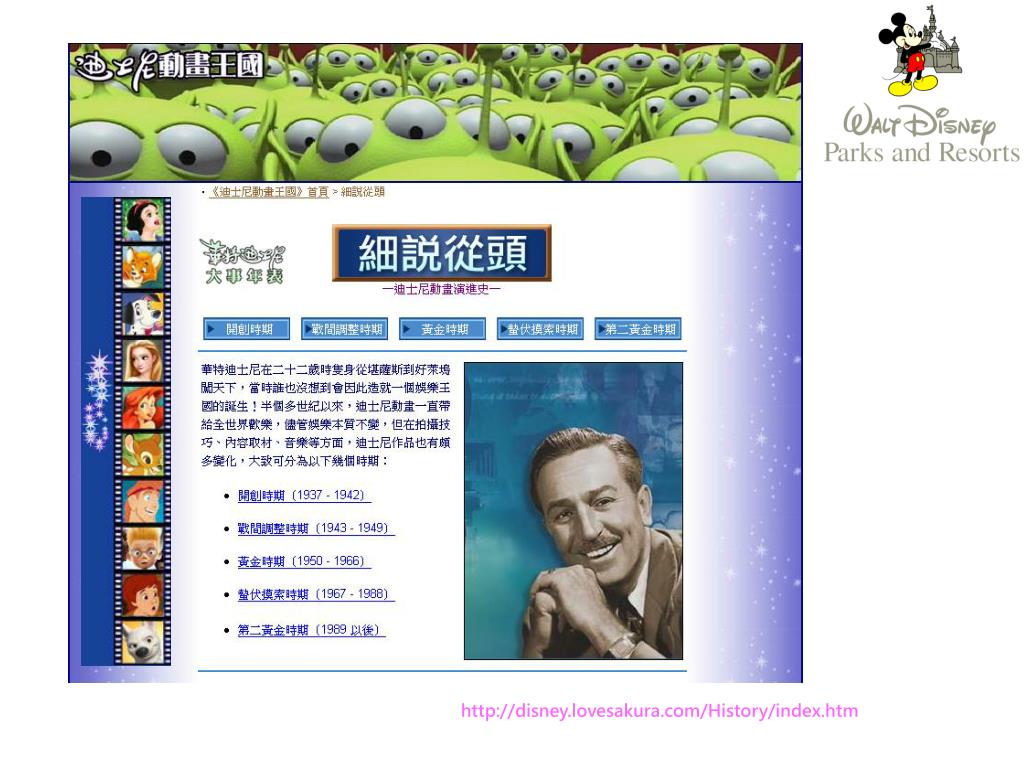Click the Dalmatian puppy film strip thumbnail
The width and height of the screenshot is (1024, 768).
tap(143, 314)
